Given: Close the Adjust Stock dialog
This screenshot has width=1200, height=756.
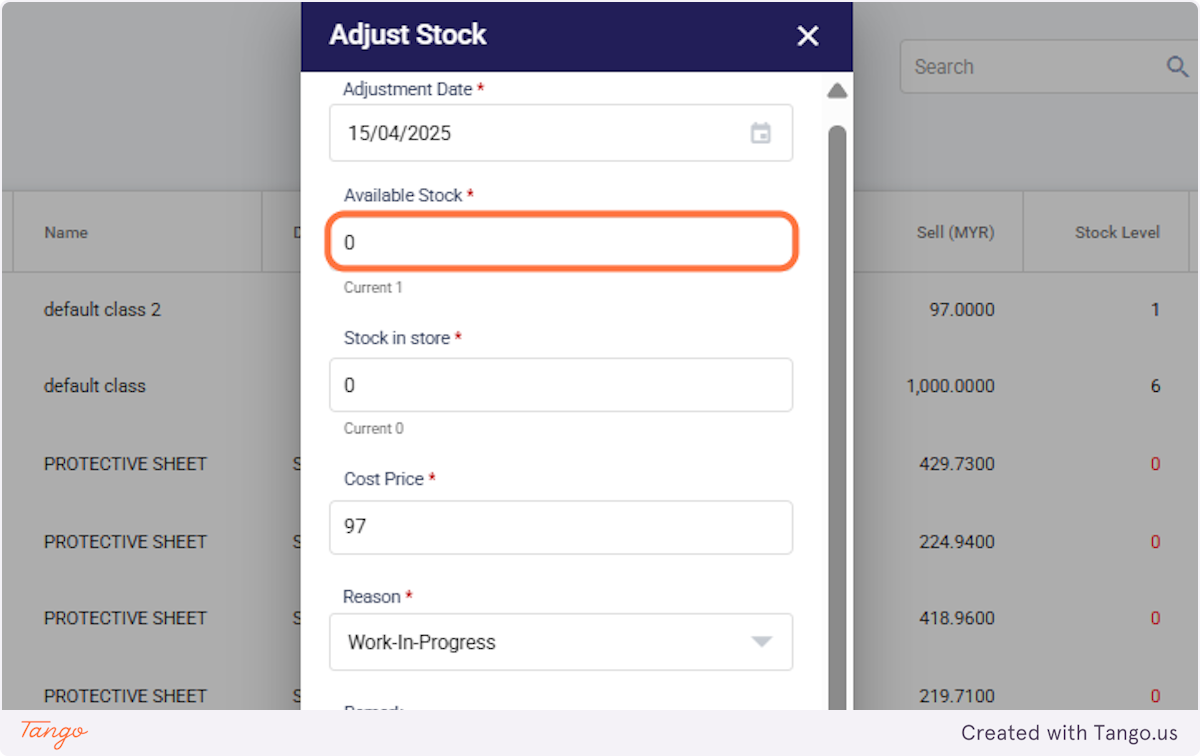Looking at the screenshot, I should tap(807, 37).
